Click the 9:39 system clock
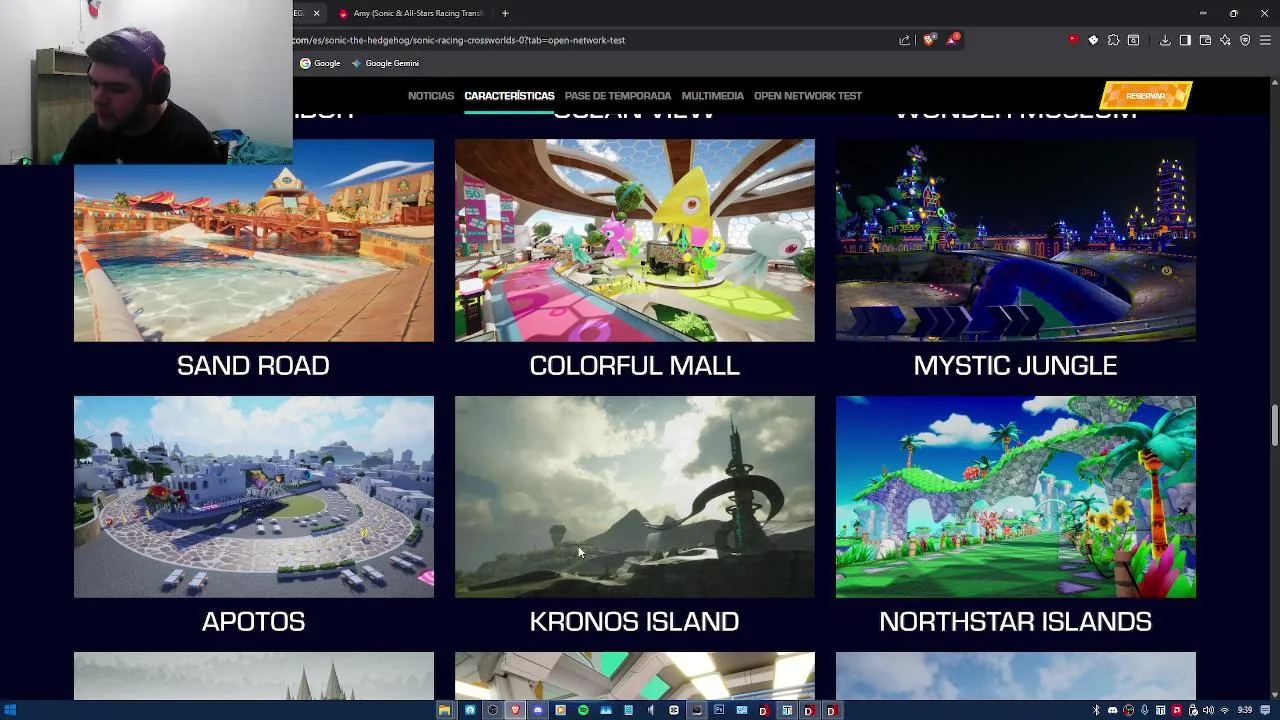The width and height of the screenshot is (1280, 720). 1245,710
